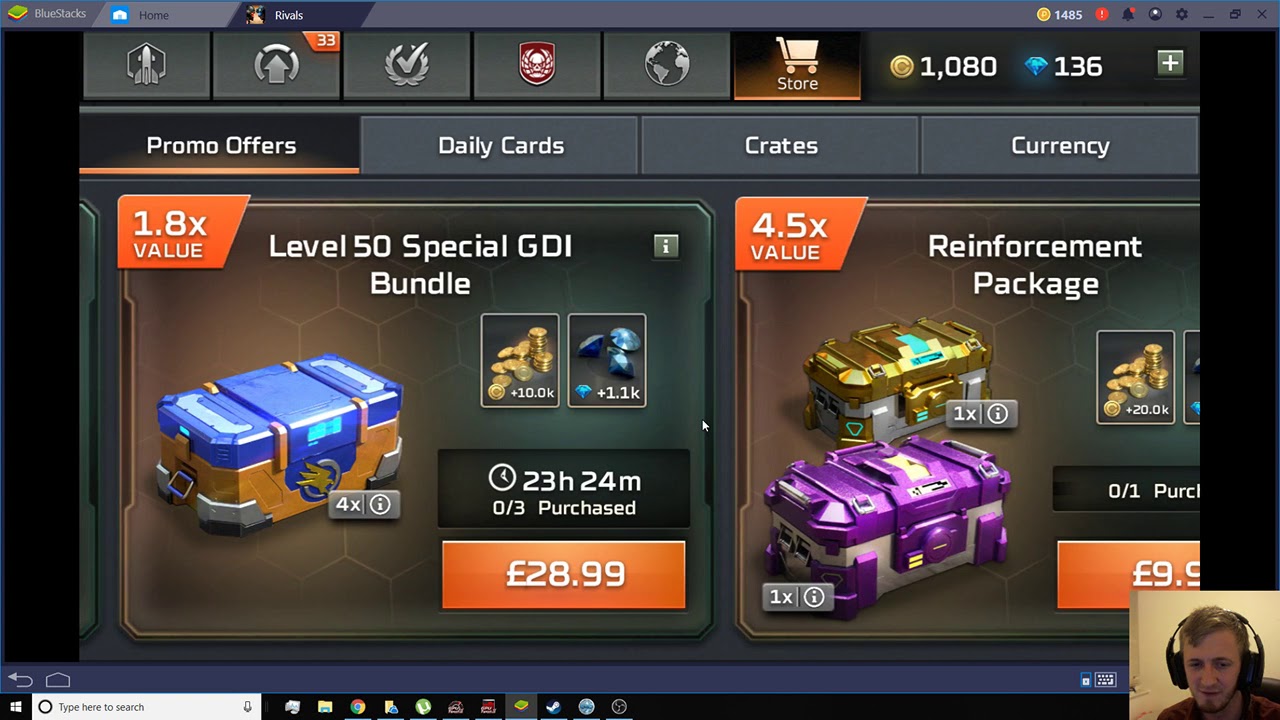
Task: Show info for the purple crate 1x
Action: pyautogui.click(x=814, y=597)
